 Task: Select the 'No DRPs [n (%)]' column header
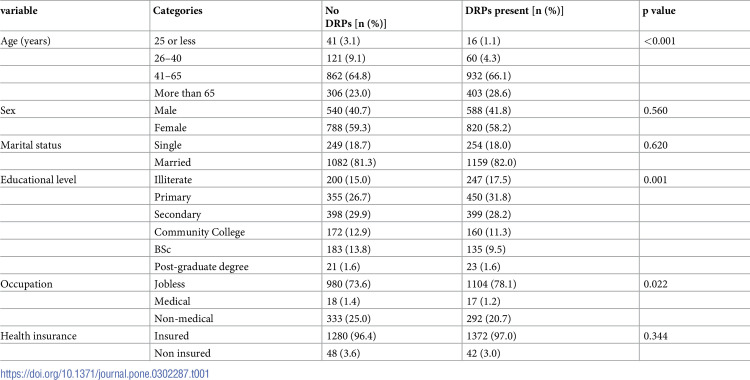coord(356,17)
